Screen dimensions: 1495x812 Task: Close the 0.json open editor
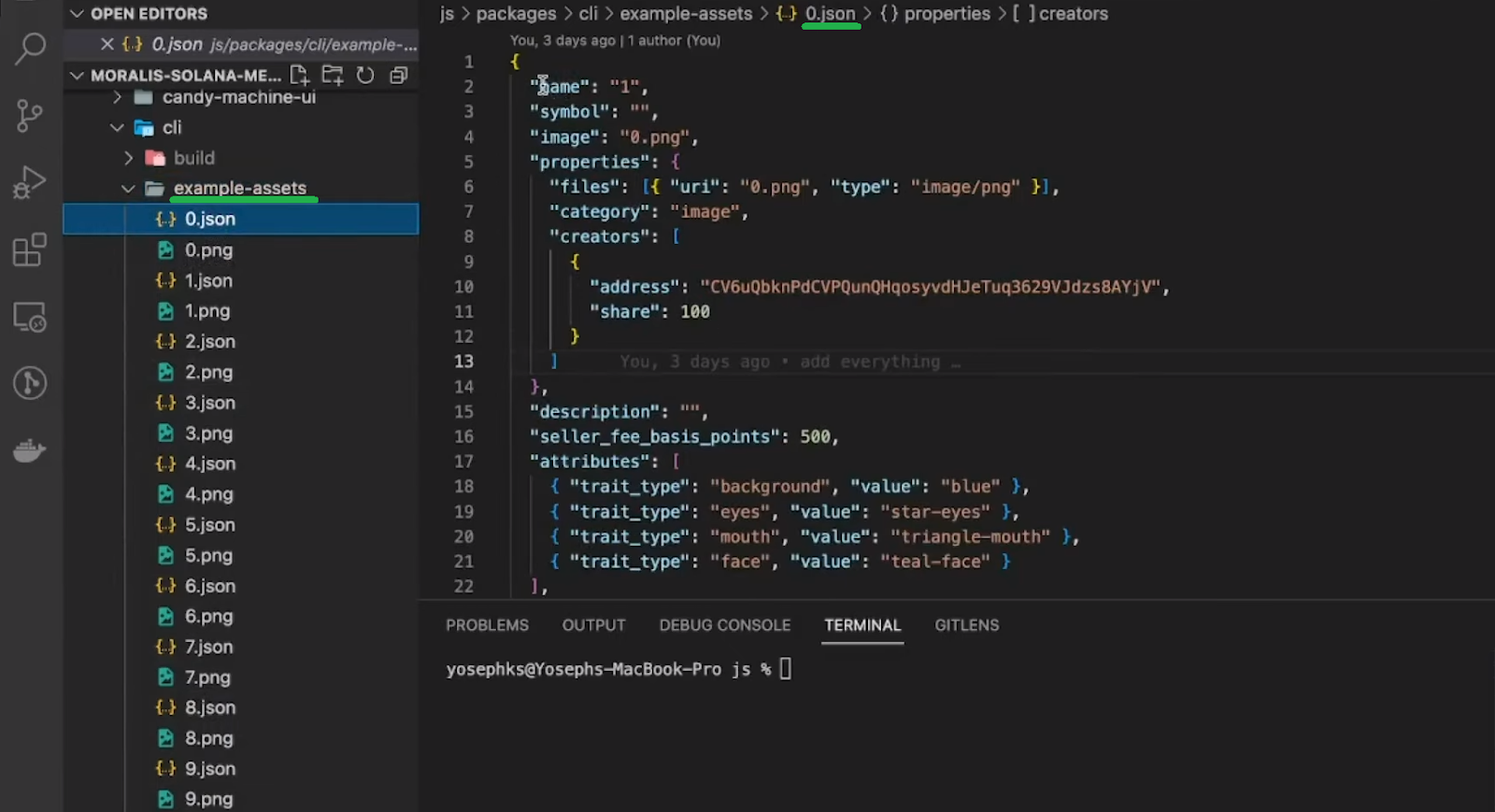pos(107,44)
